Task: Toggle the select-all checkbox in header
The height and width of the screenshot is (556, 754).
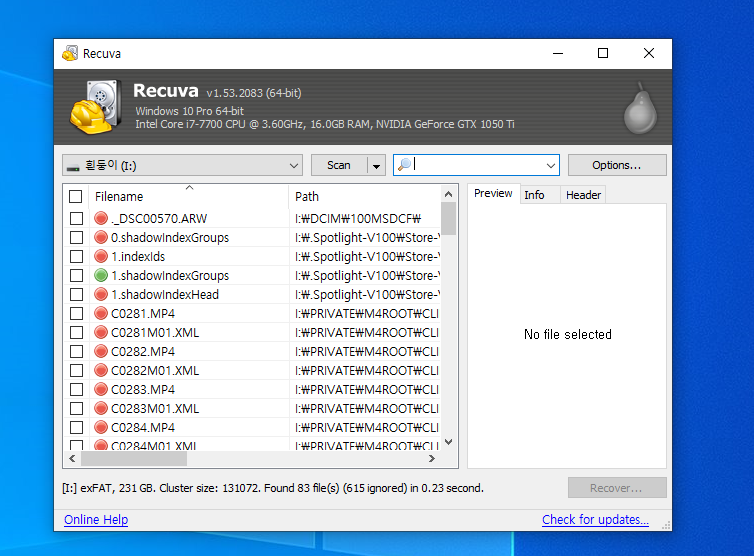Action: tap(75, 196)
